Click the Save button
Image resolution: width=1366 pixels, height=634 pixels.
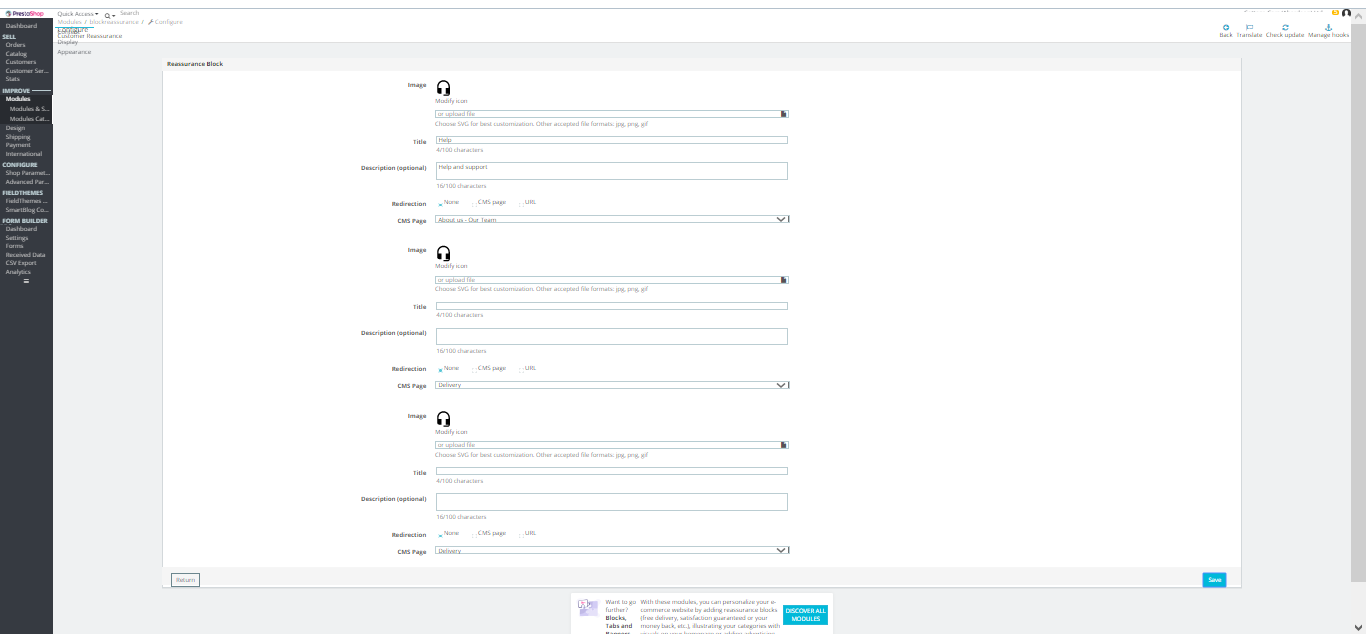1214,580
